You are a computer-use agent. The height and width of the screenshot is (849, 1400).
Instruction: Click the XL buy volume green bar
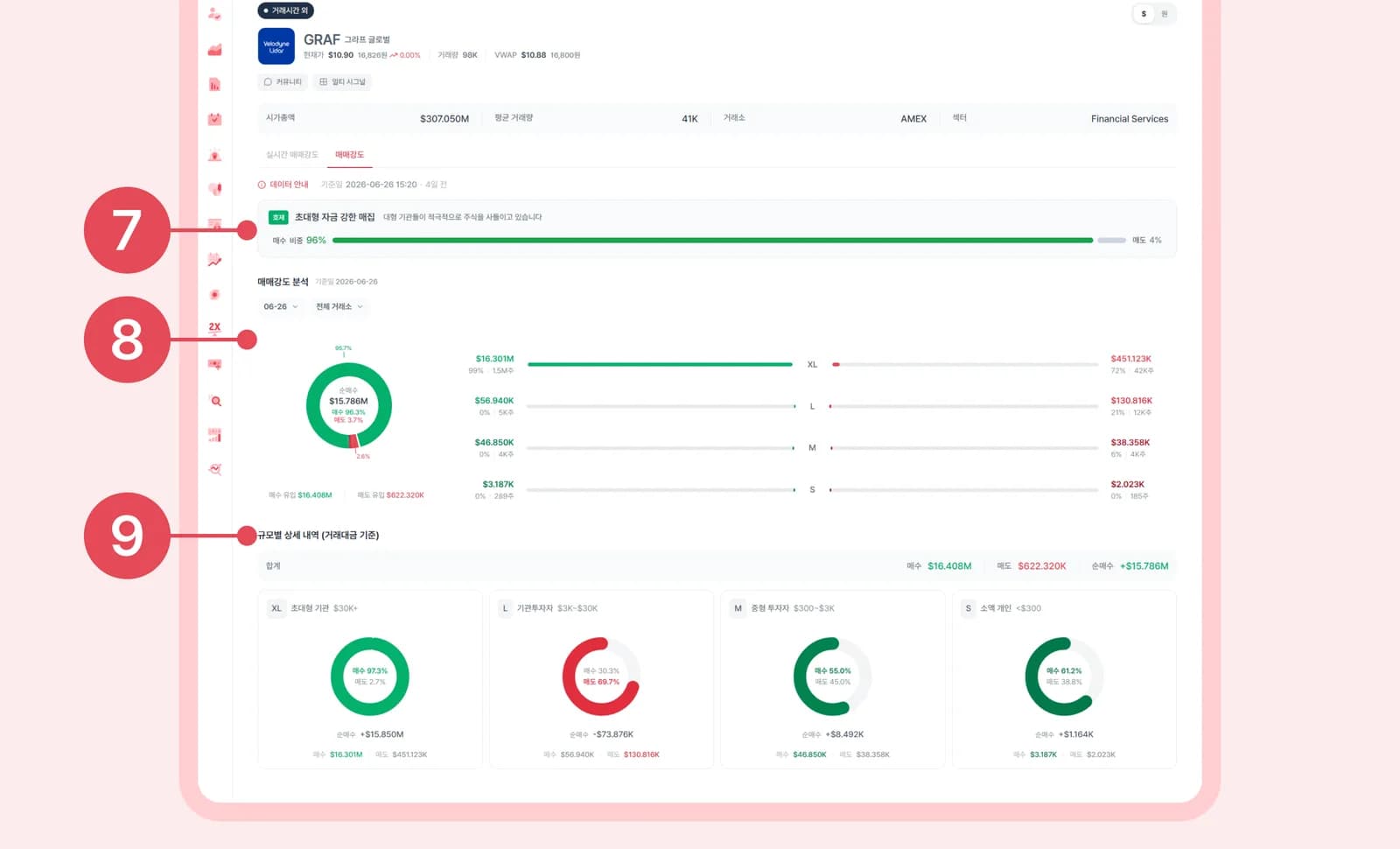660,364
